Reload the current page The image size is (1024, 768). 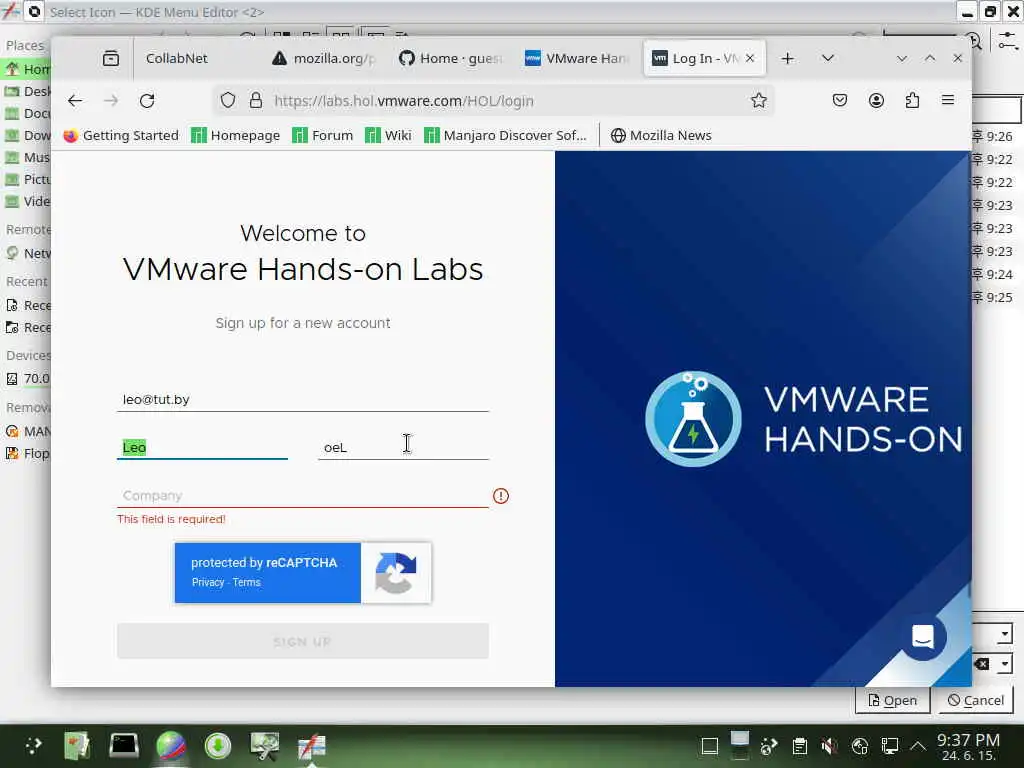147,101
